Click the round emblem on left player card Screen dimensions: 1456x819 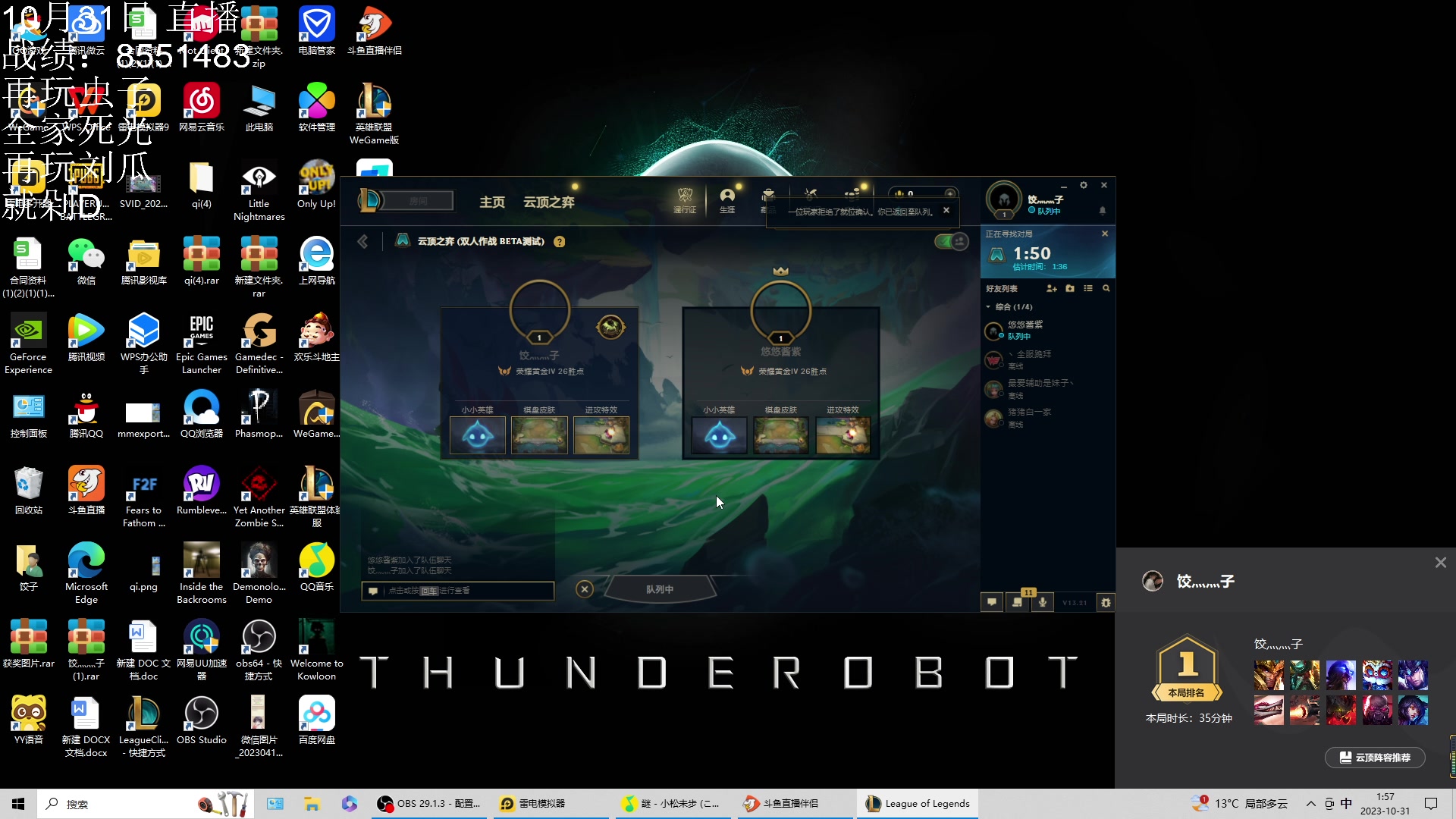point(610,328)
